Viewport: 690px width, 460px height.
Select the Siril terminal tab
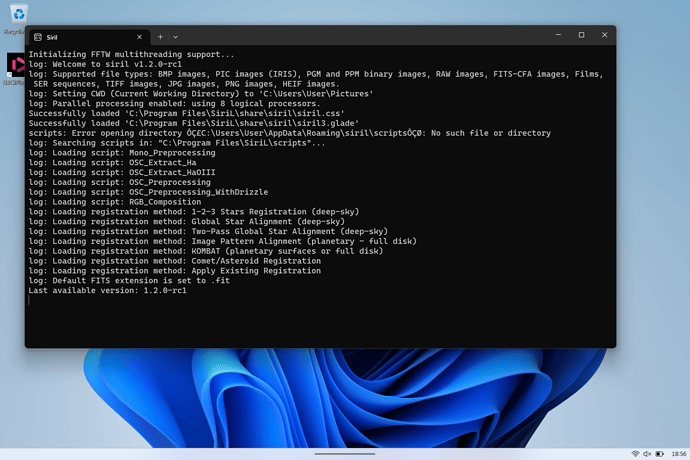coord(88,37)
